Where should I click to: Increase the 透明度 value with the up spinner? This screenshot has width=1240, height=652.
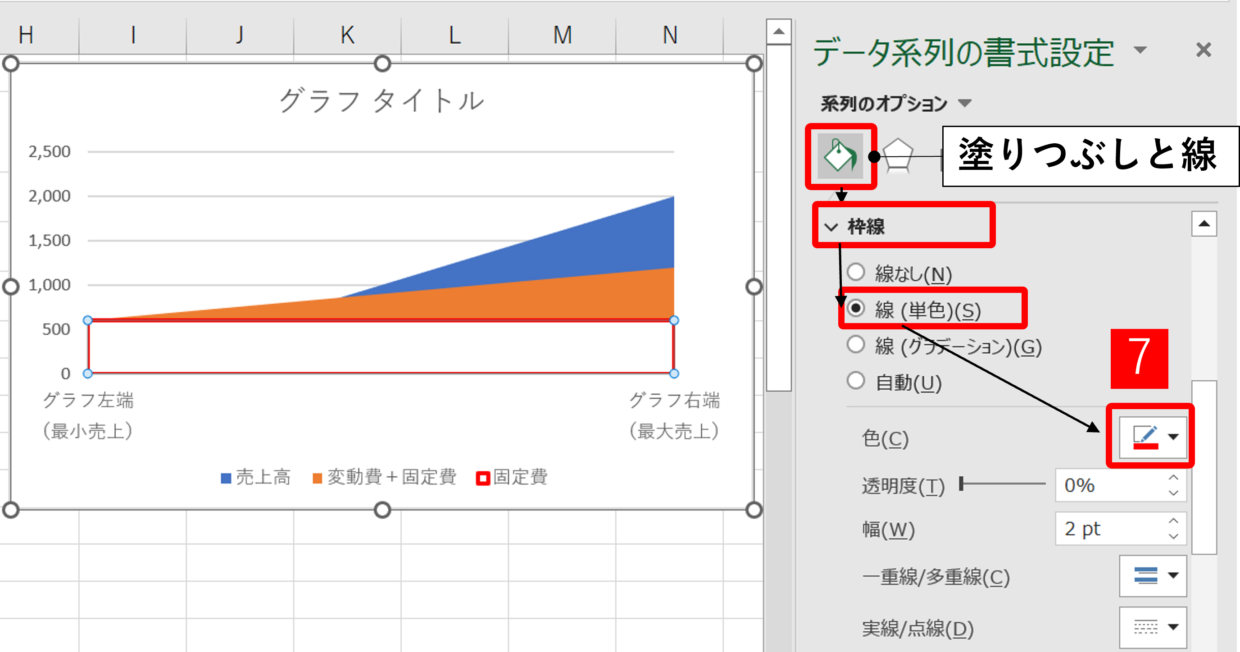(x=1175, y=478)
